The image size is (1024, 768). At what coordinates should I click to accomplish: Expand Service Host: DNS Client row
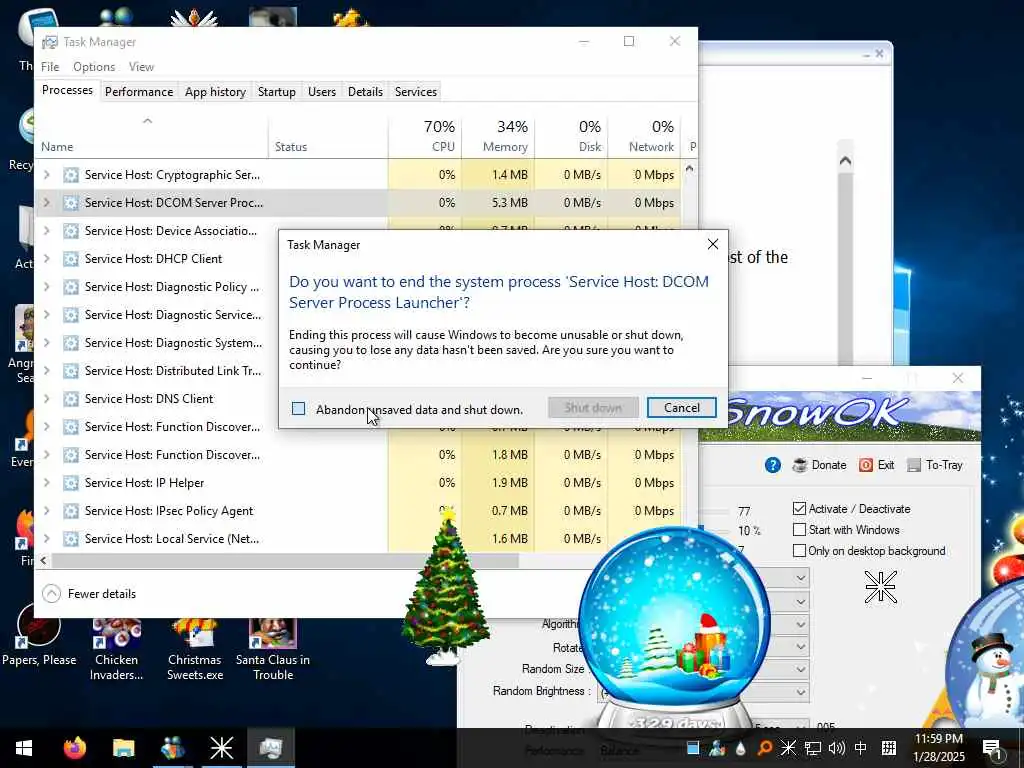[x=46, y=398]
